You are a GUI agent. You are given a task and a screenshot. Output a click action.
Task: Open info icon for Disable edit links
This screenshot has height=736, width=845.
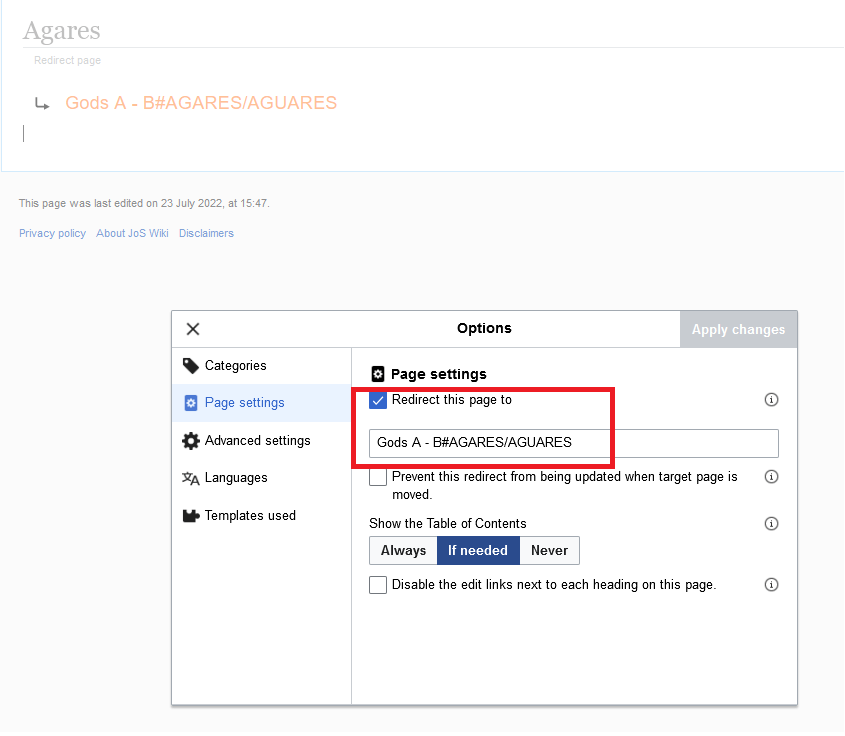[771, 585]
